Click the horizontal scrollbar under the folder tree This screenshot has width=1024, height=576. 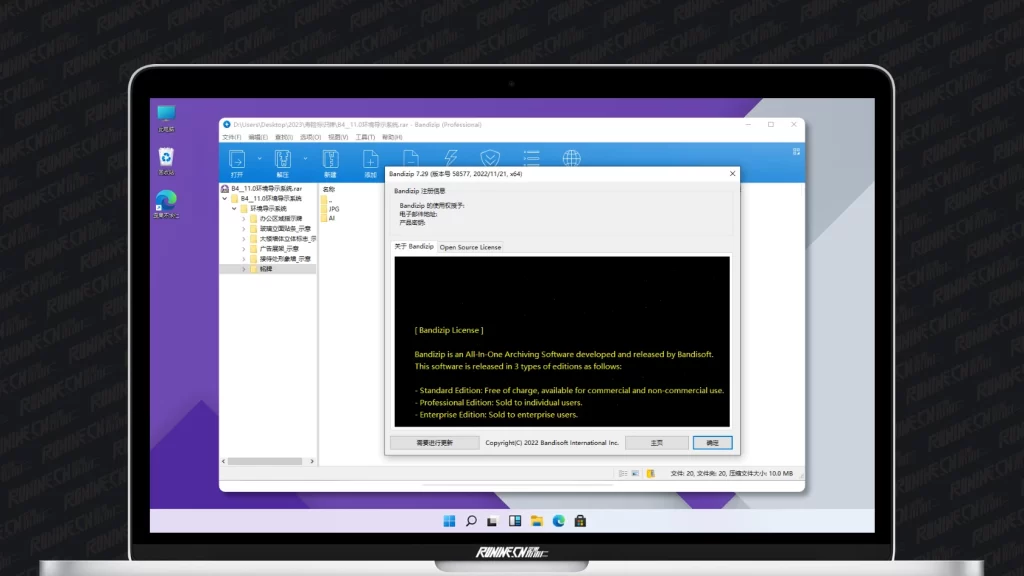(265, 462)
